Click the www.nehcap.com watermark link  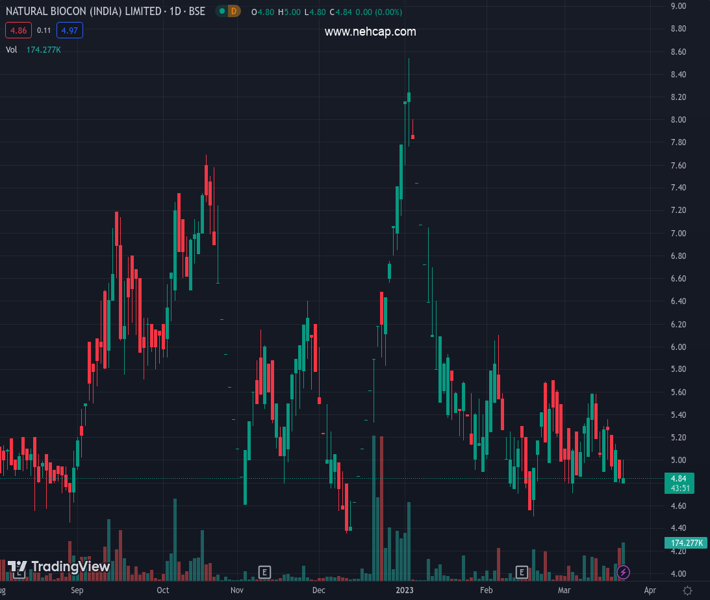(370, 32)
